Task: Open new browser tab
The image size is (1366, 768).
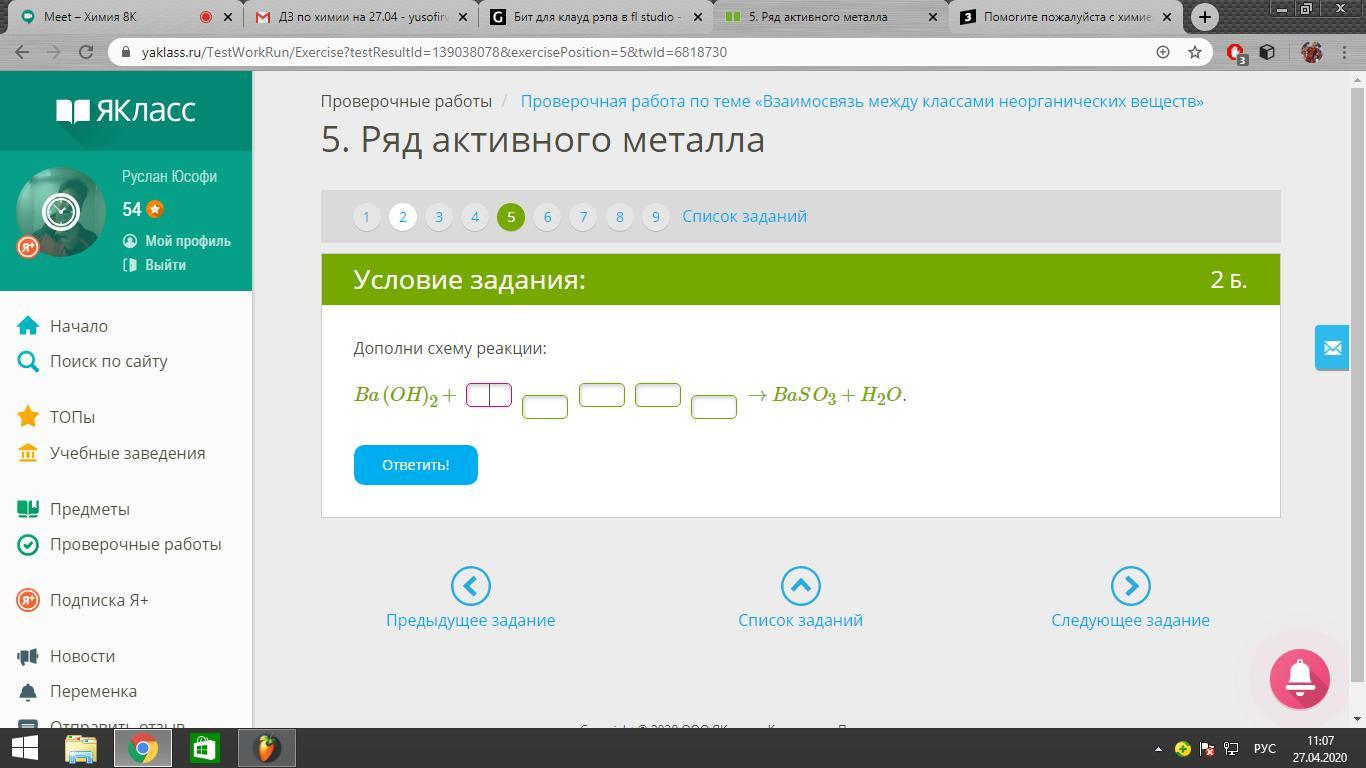Action: click(x=1205, y=17)
